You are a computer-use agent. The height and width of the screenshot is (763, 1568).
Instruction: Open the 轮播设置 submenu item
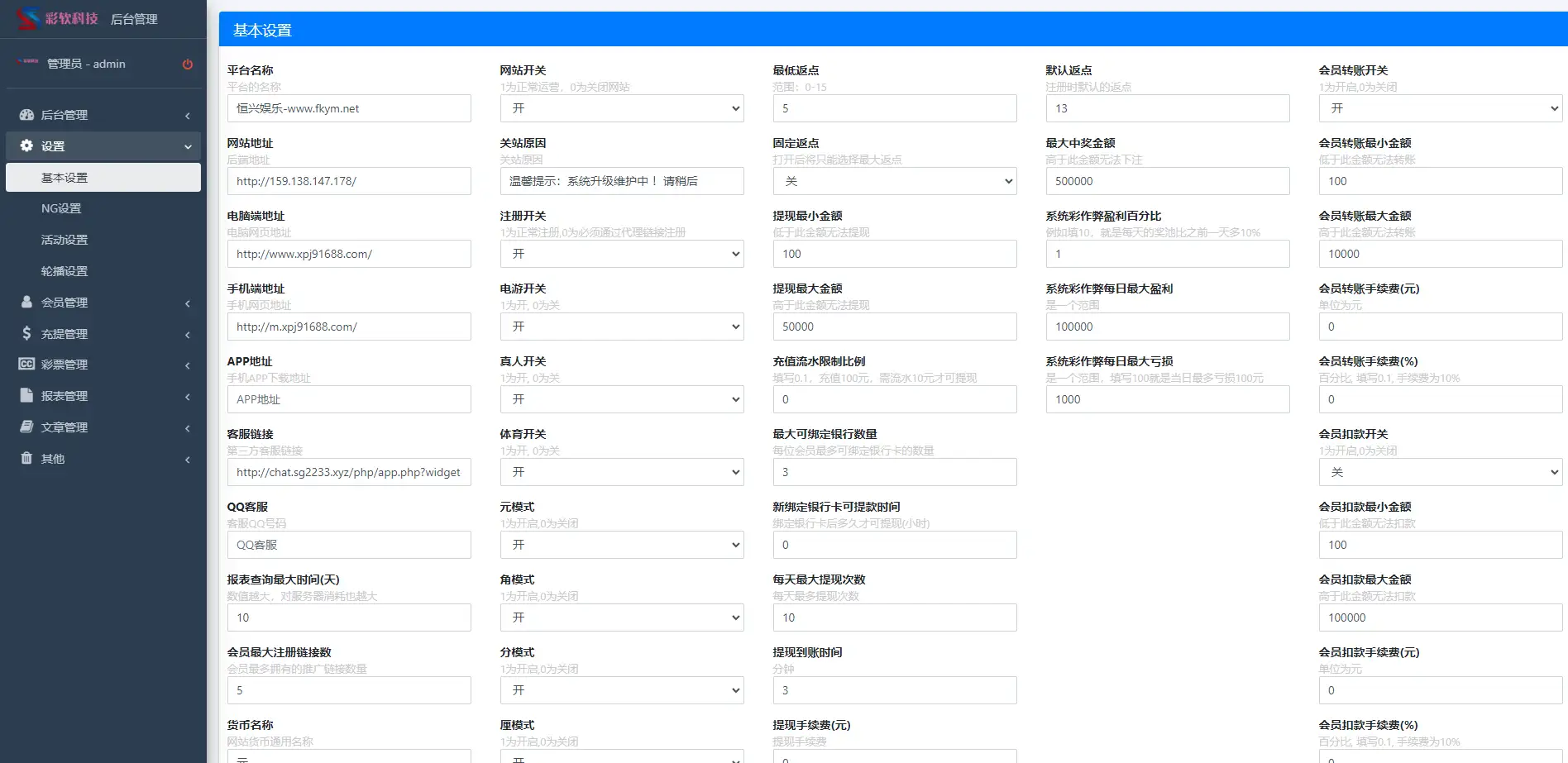pyautogui.click(x=103, y=271)
